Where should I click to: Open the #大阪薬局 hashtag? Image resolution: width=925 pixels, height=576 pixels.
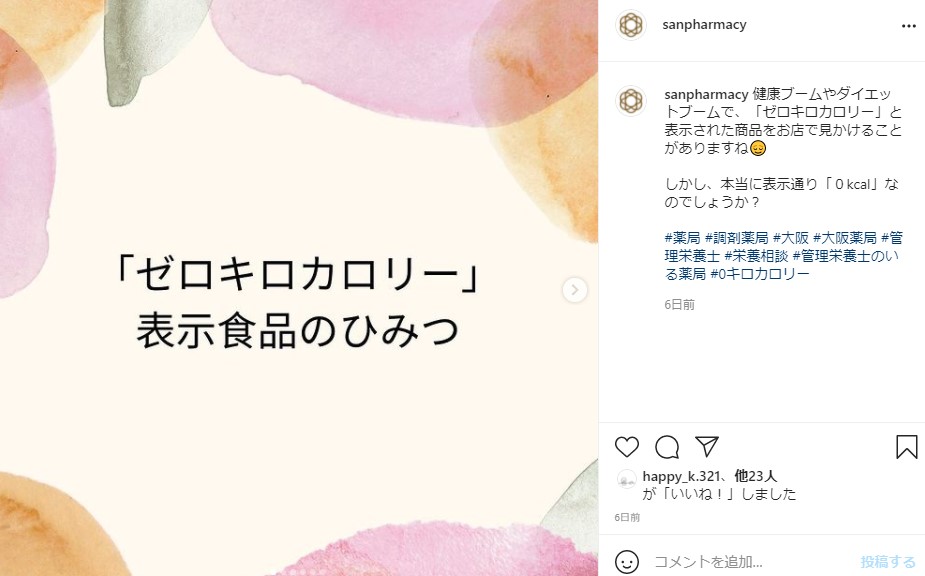click(x=844, y=238)
